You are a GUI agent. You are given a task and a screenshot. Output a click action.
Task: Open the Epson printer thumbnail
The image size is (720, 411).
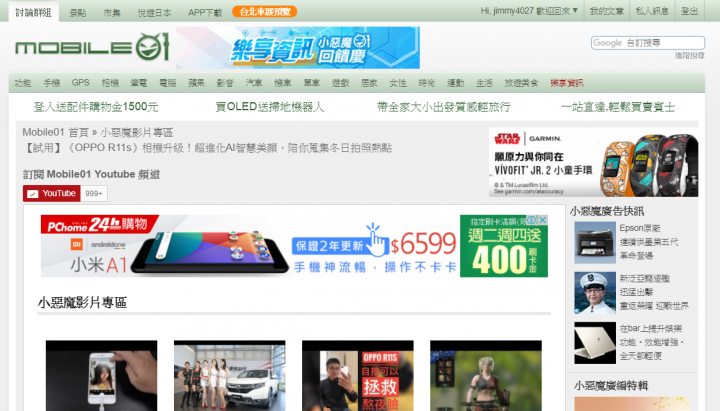pyautogui.click(x=595, y=242)
